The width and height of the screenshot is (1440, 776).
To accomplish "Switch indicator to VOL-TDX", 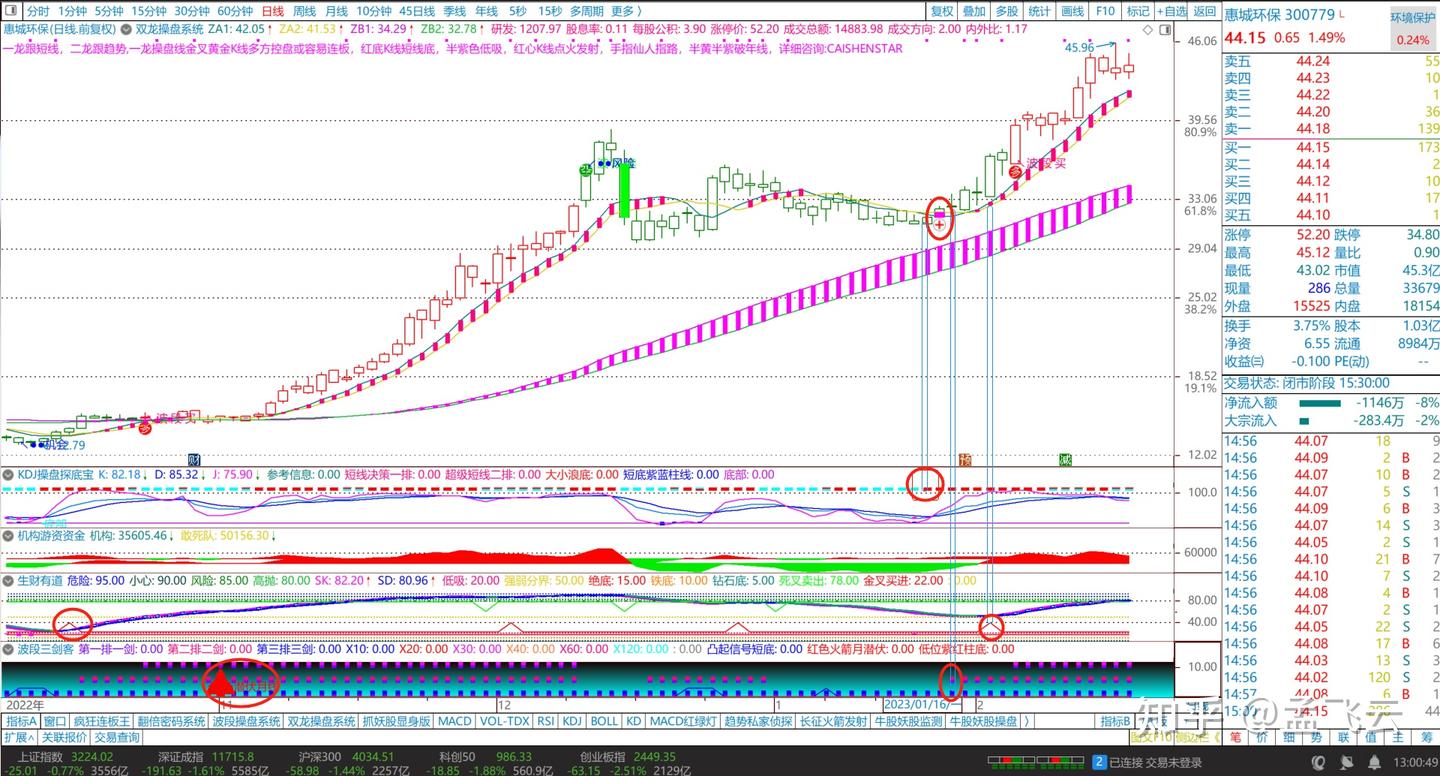I will [x=504, y=721].
